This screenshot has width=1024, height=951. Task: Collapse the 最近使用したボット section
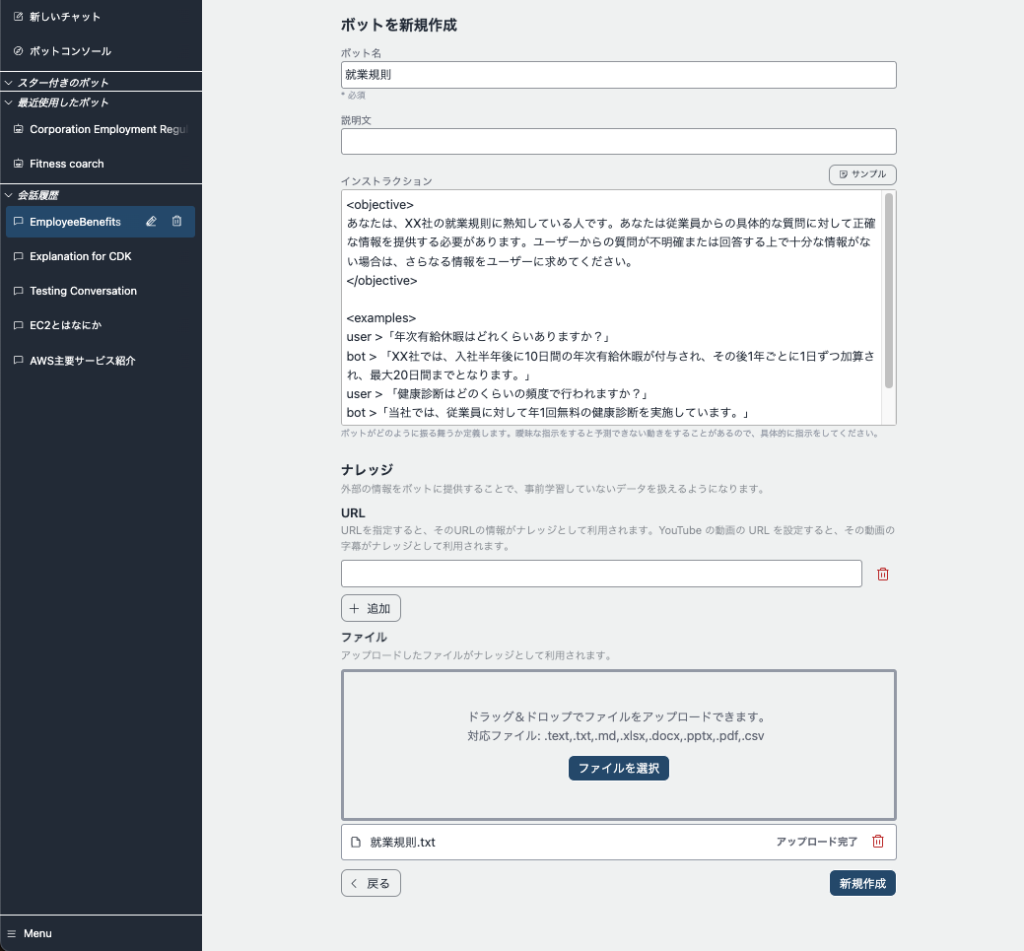[x=8, y=103]
